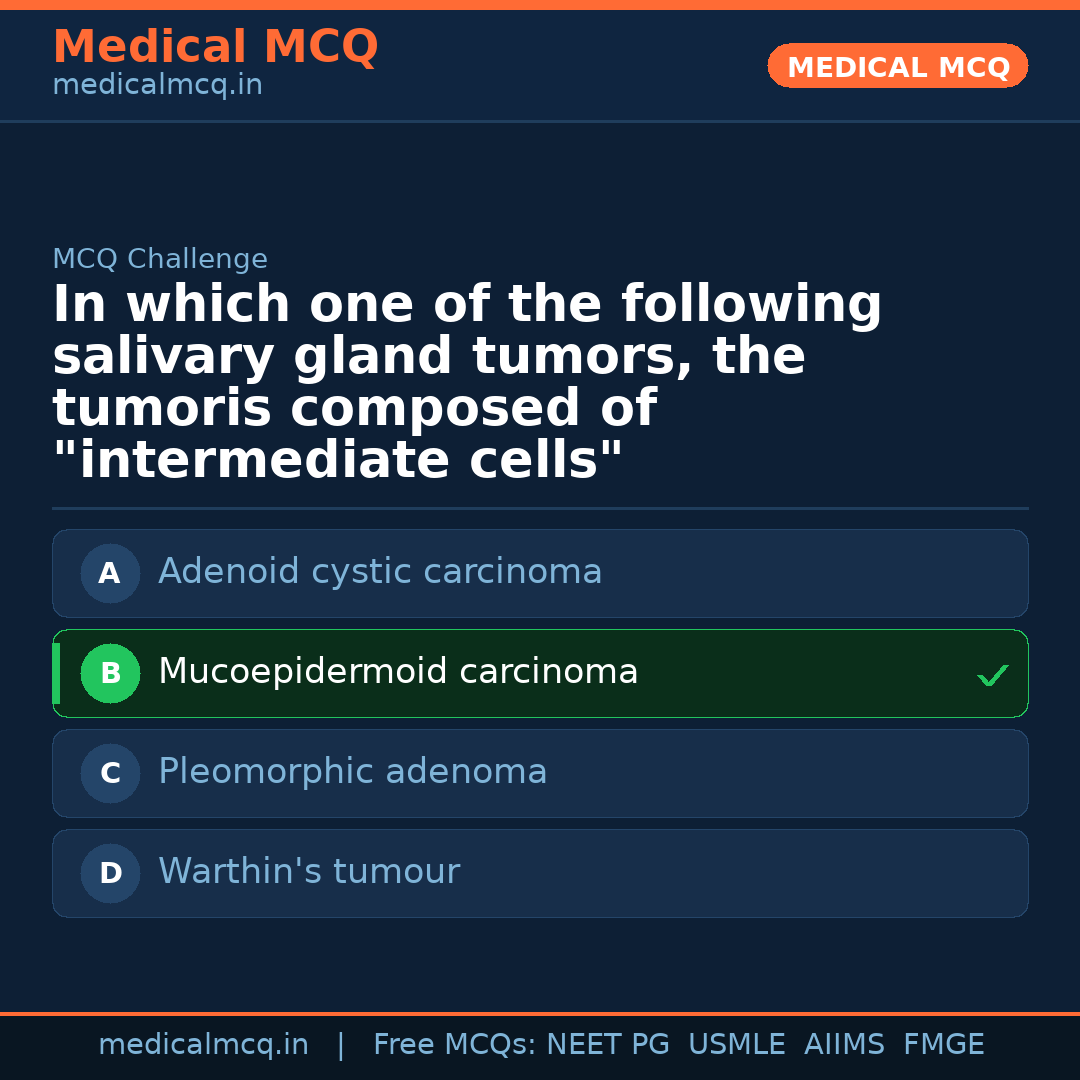Click the orange MEDICAL MCQ badge

[x=898, y=66]
